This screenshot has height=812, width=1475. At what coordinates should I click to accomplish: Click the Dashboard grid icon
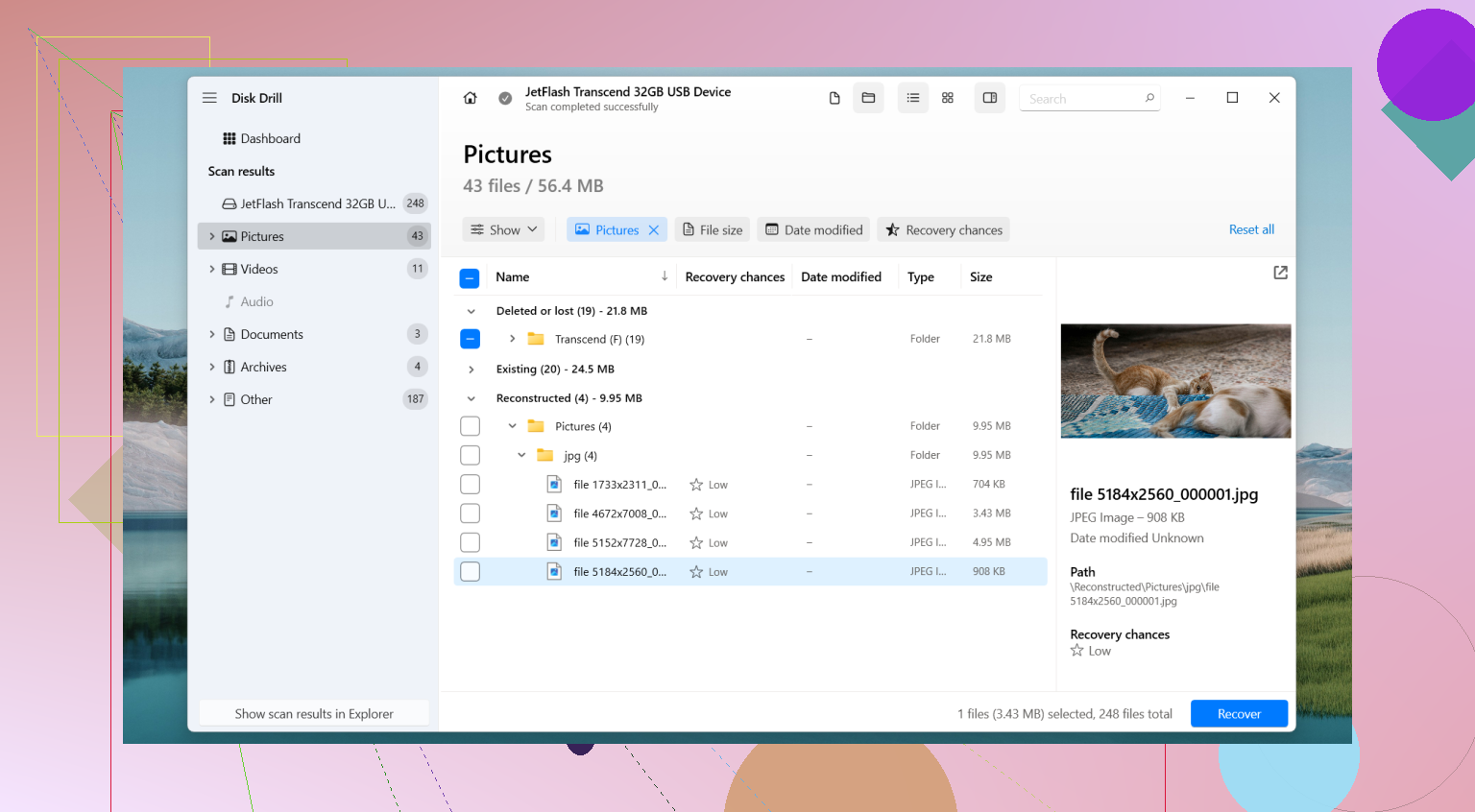(x=230, y=139)
